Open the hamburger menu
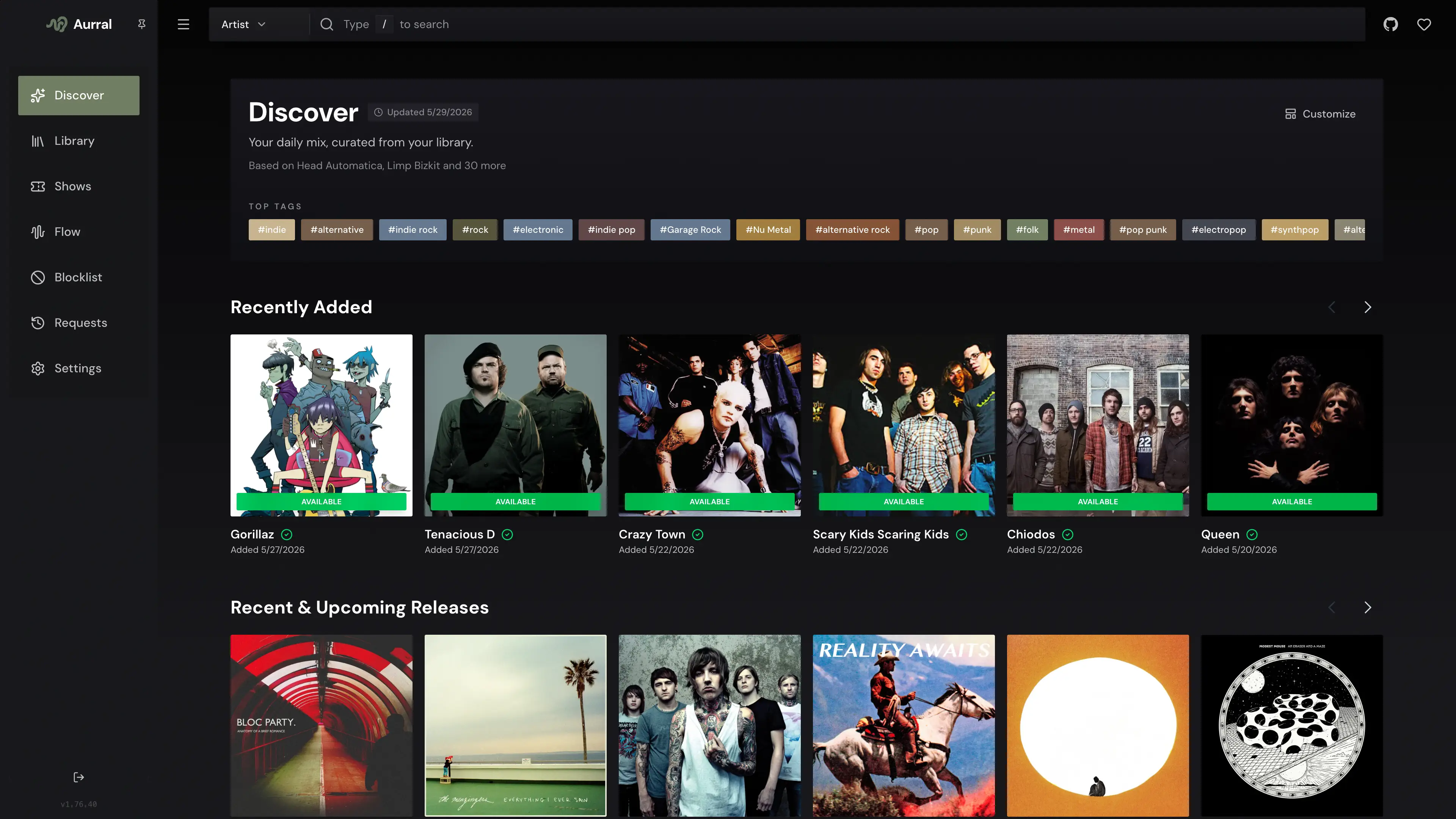The height and width of the screenshot is (819, 1456). [x=183, y=24]
